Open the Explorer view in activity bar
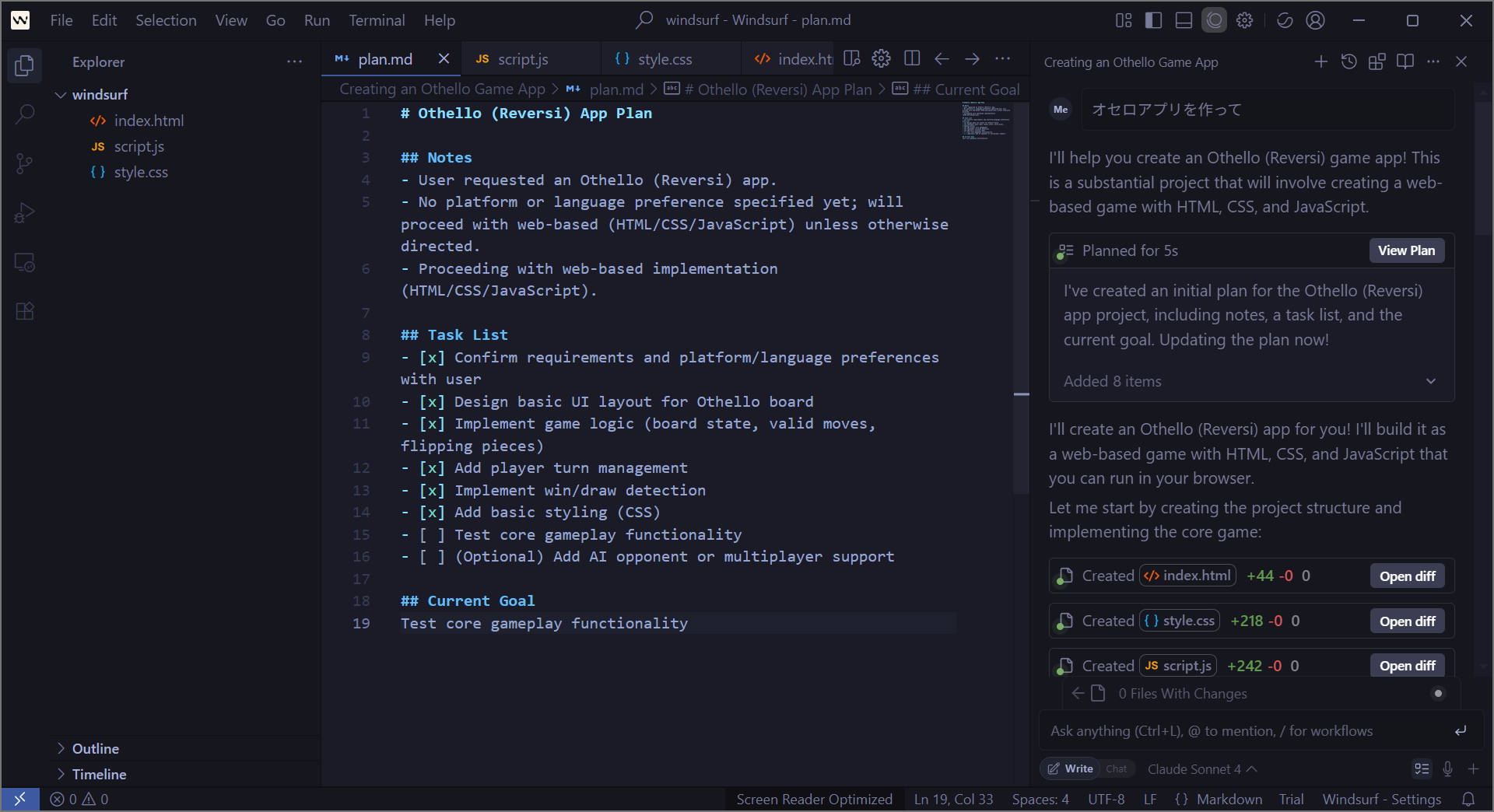The width and height of the screenshot is (1494, 812). 24,65
